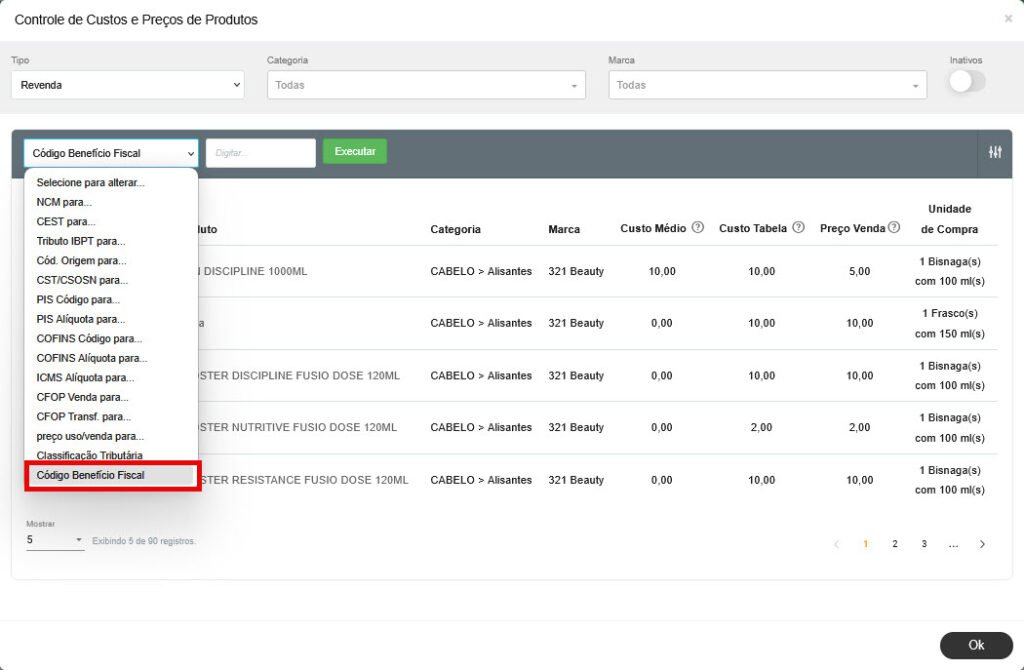The height and width of the screenshot is (670, 1024).
Task: Open the column settings sliders icon
Action: tap(995, 152)
